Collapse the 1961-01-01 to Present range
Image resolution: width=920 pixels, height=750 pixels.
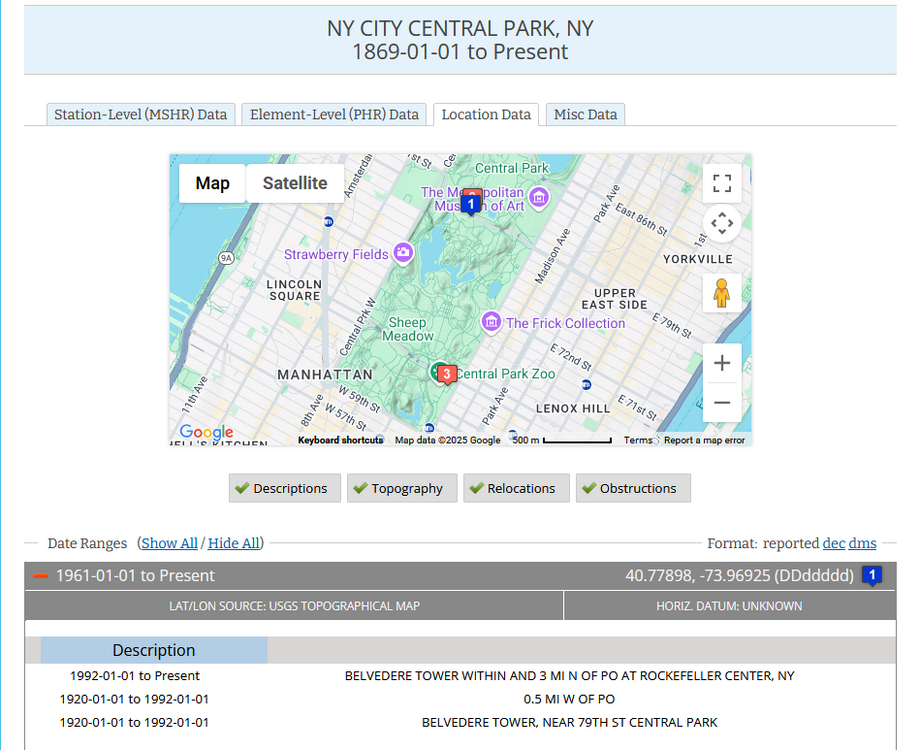[x=40, y=576]
